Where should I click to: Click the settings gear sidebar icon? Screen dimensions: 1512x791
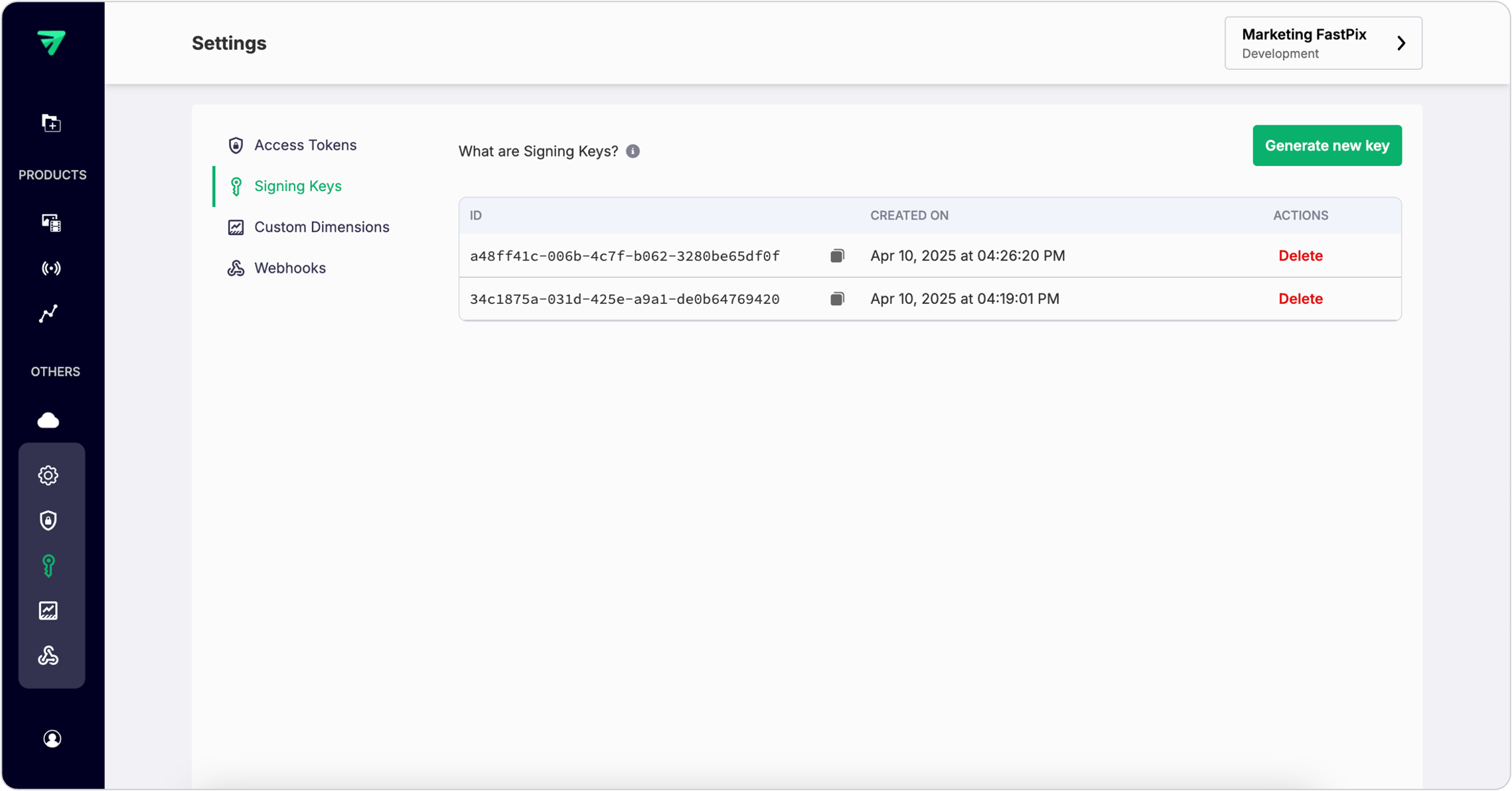[48, 475]
